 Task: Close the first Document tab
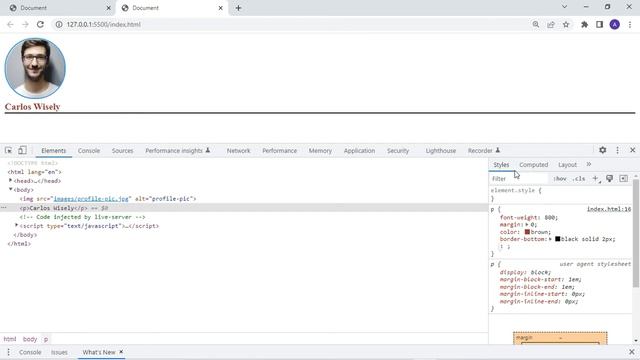[x=108, y=8]
